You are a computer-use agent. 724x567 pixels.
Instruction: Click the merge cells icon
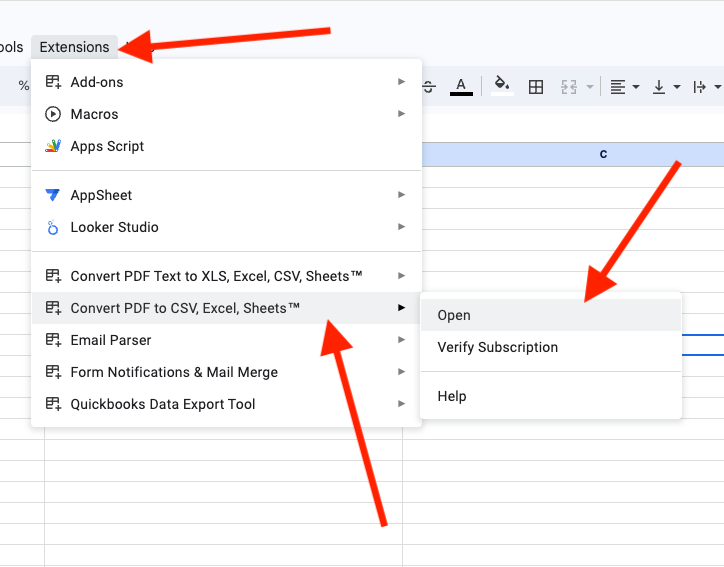[x=570, y=87]
